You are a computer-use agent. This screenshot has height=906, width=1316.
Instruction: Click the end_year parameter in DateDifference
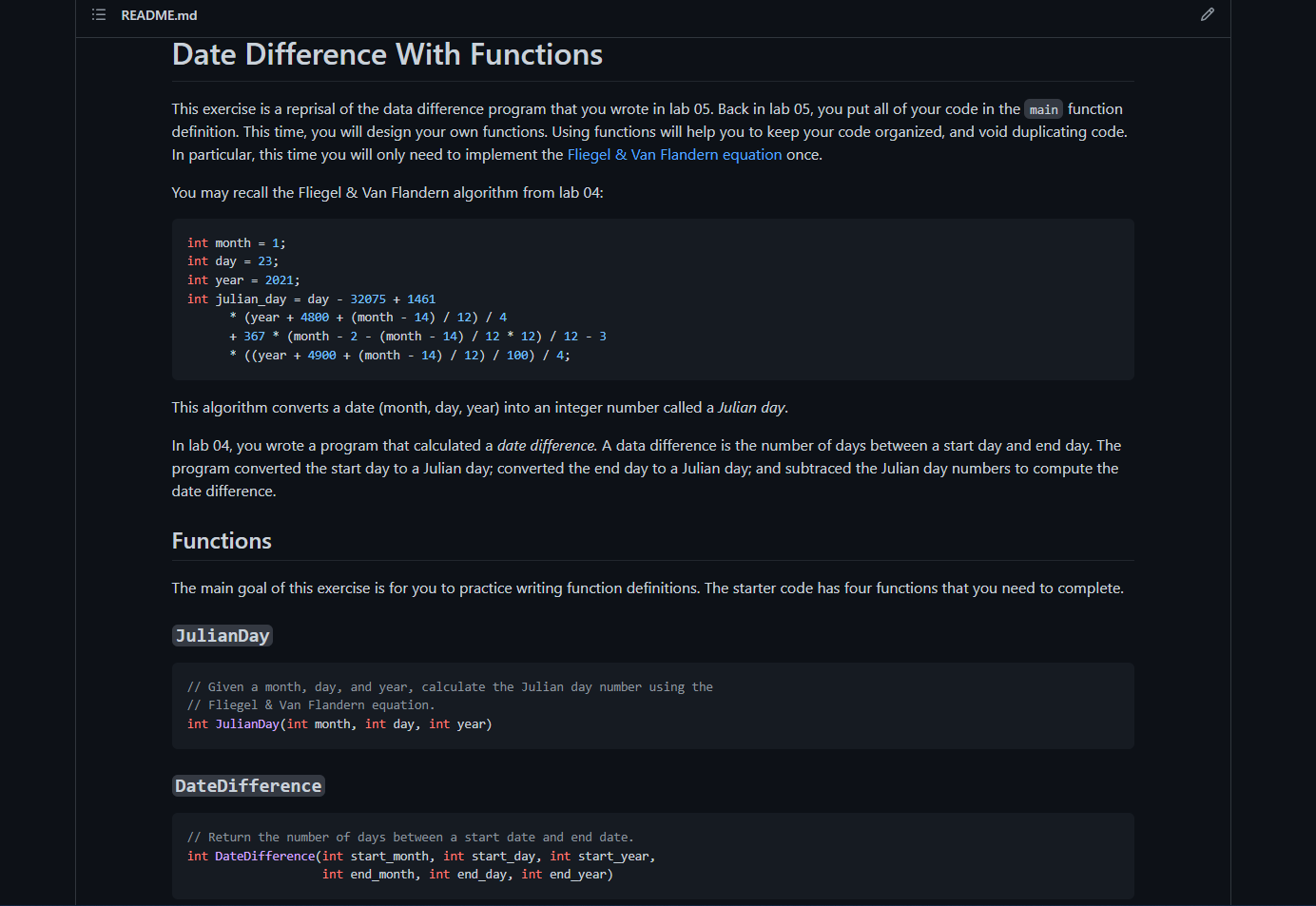coord(576,874)
